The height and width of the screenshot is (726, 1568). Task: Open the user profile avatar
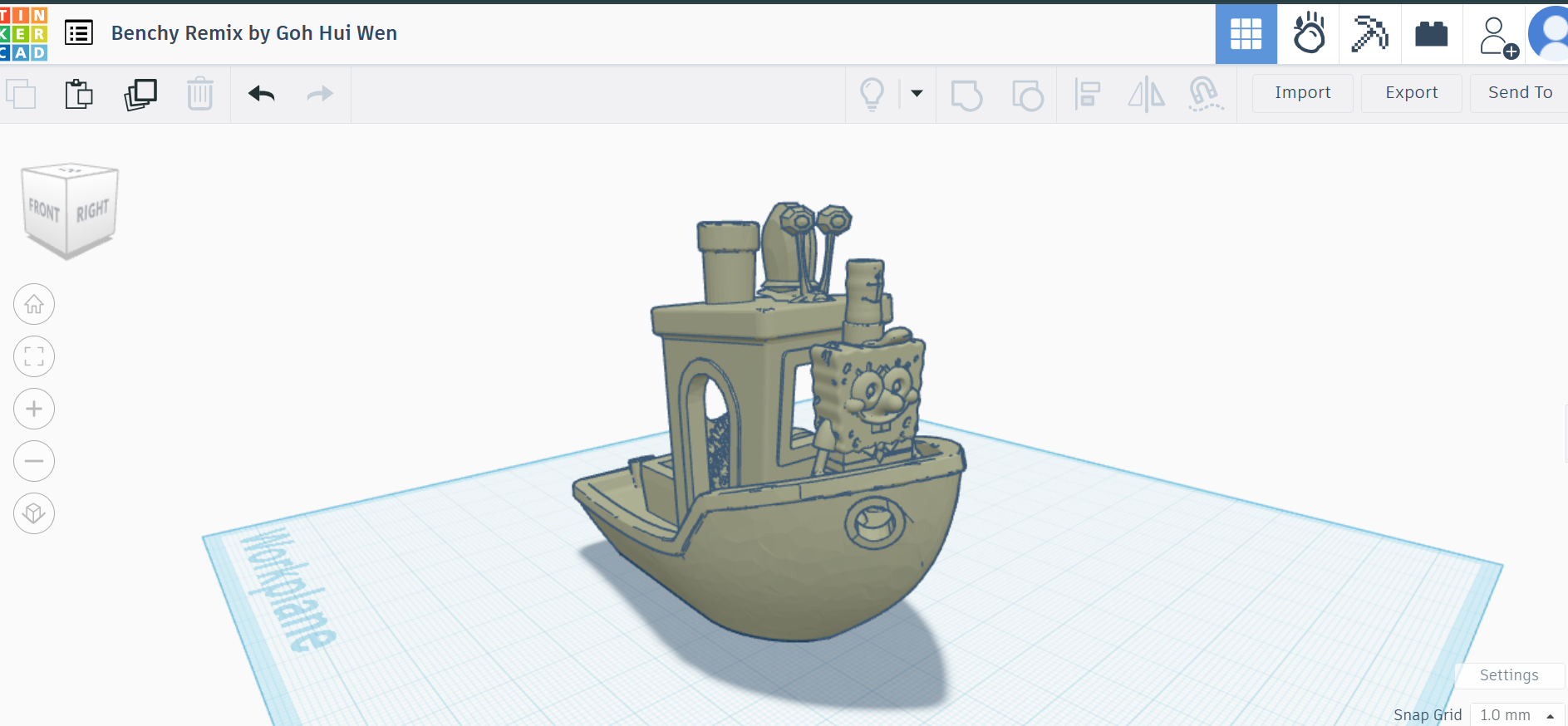[1550, 34]
